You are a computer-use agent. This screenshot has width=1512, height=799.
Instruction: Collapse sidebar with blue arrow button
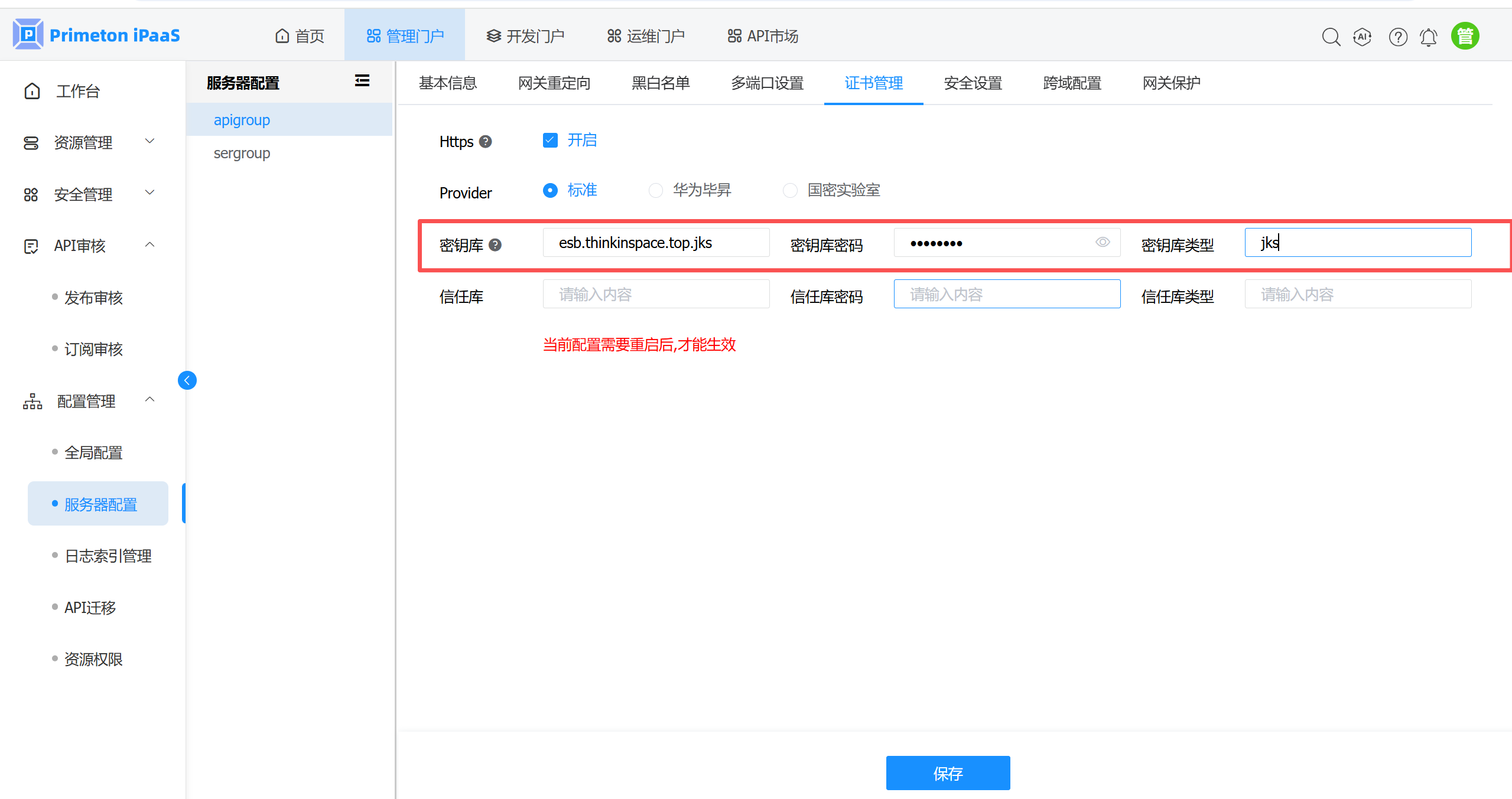click(x=187, y=380)
